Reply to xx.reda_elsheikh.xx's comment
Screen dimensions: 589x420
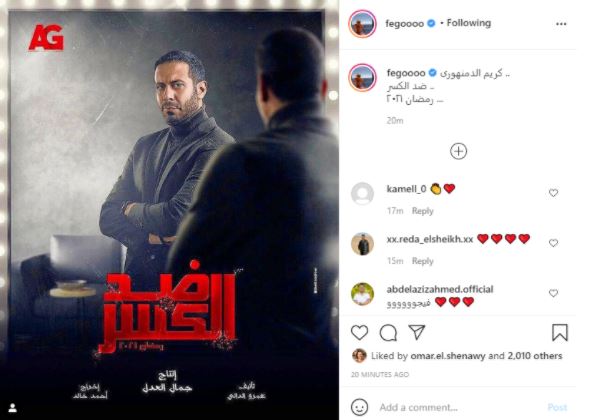pos(423,261)
